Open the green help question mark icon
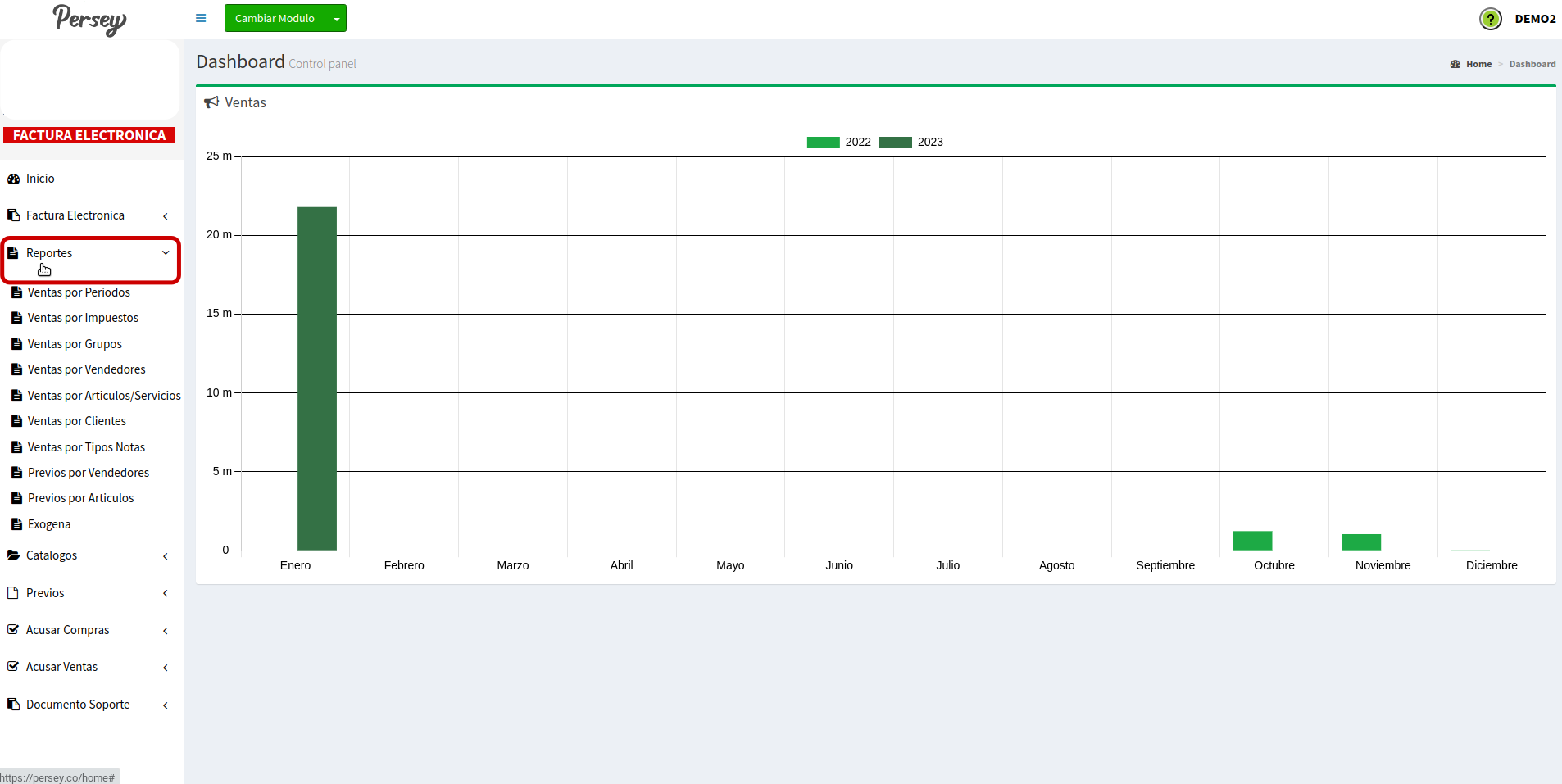The width and height of the screenshot is (1562, 784). (x=1490, y=19)
